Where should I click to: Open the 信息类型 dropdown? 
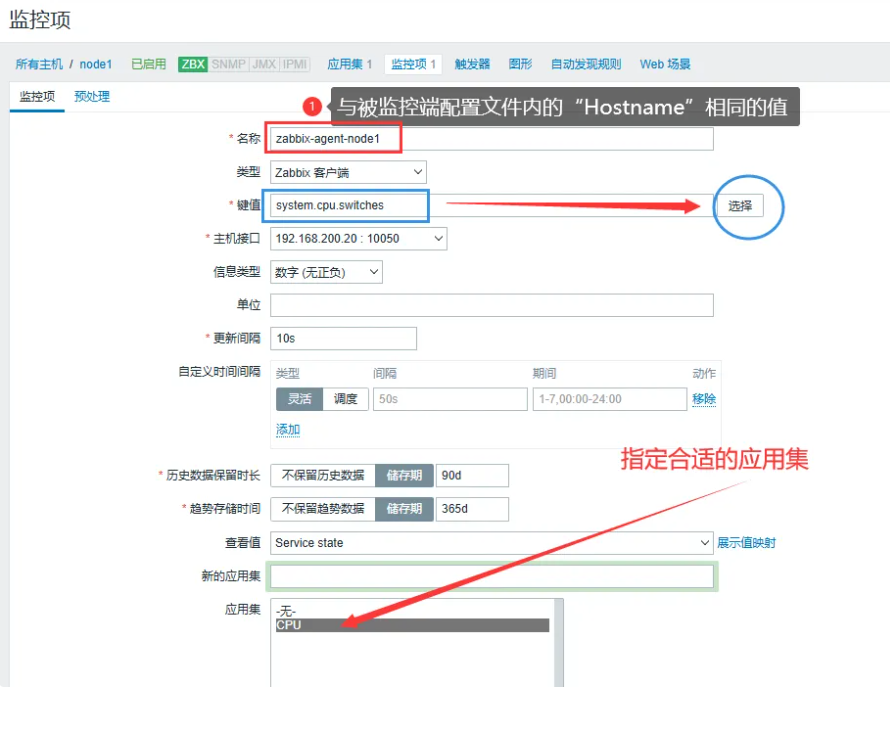point(326,272)
